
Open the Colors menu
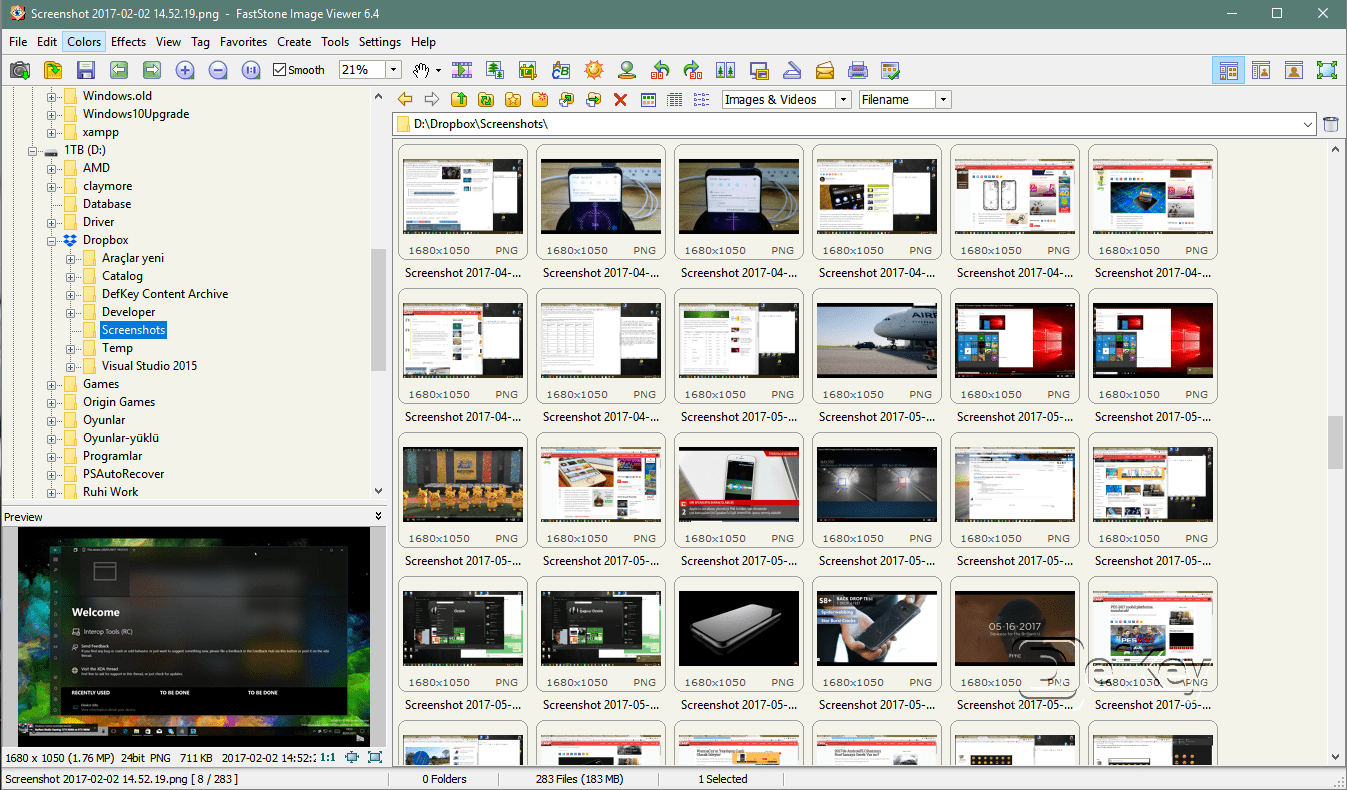tap(83, 42)
